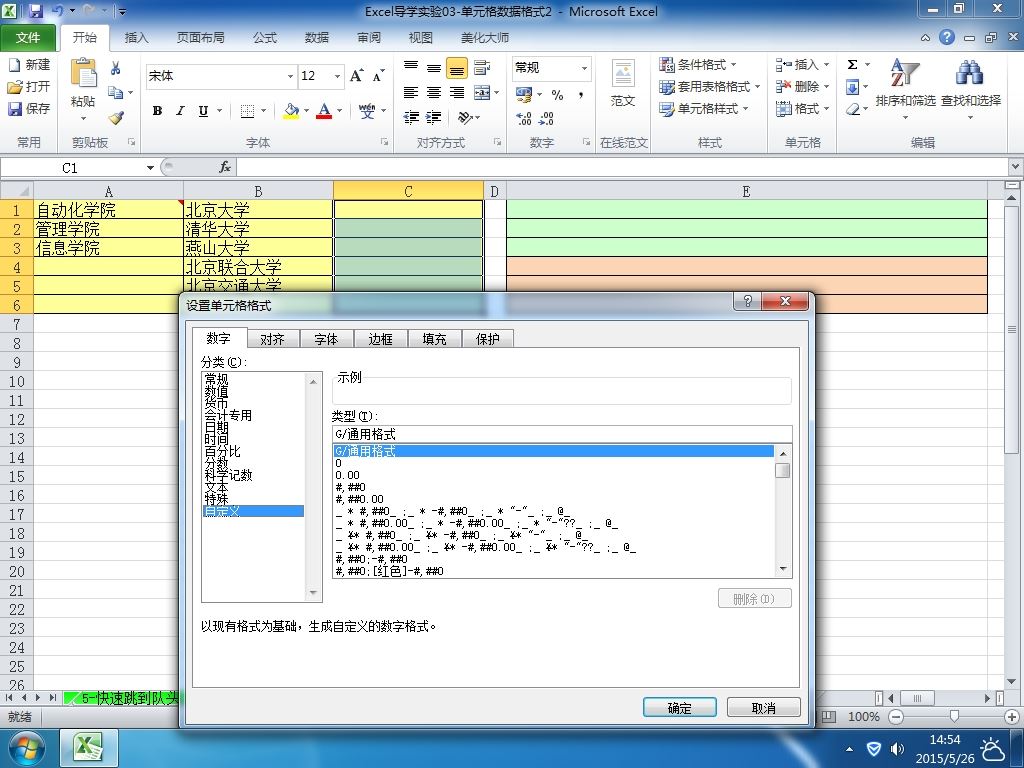Screen dimensions: 1024x768
Task: Toggle Bold formatting in the ribbon
Action: click(157, 111)
